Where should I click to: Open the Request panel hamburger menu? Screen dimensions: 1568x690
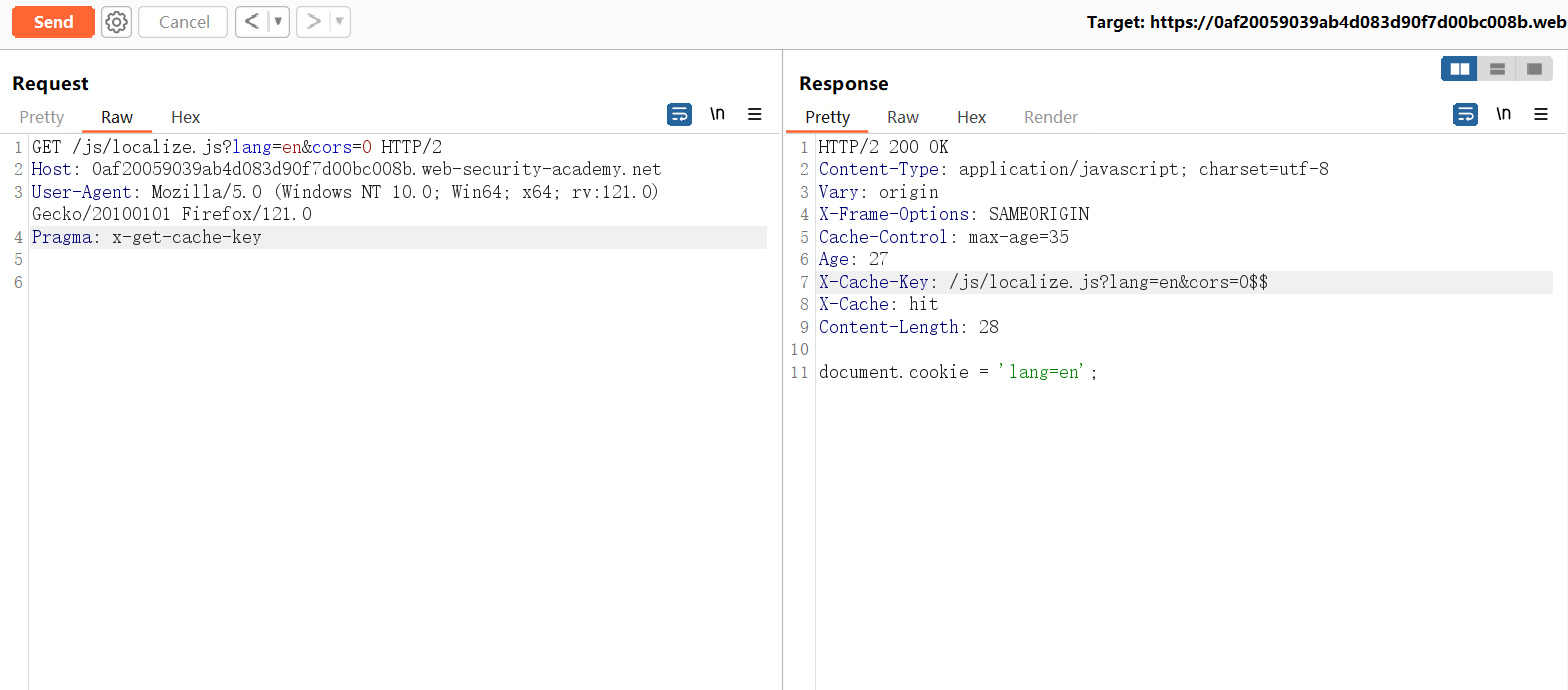pyautogui.click(x=755, y=114)
